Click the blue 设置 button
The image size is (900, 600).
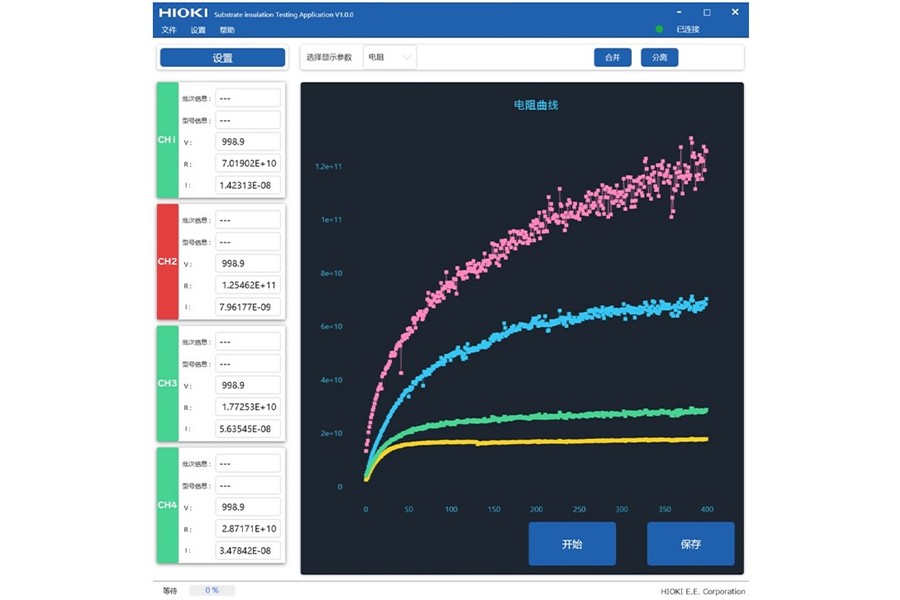(x=222, y=57)
